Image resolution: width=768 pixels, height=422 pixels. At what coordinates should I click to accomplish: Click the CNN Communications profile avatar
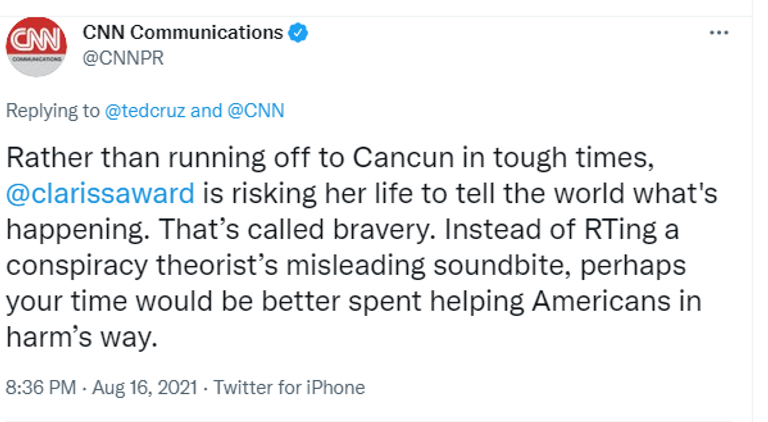[x=37, y=46]
